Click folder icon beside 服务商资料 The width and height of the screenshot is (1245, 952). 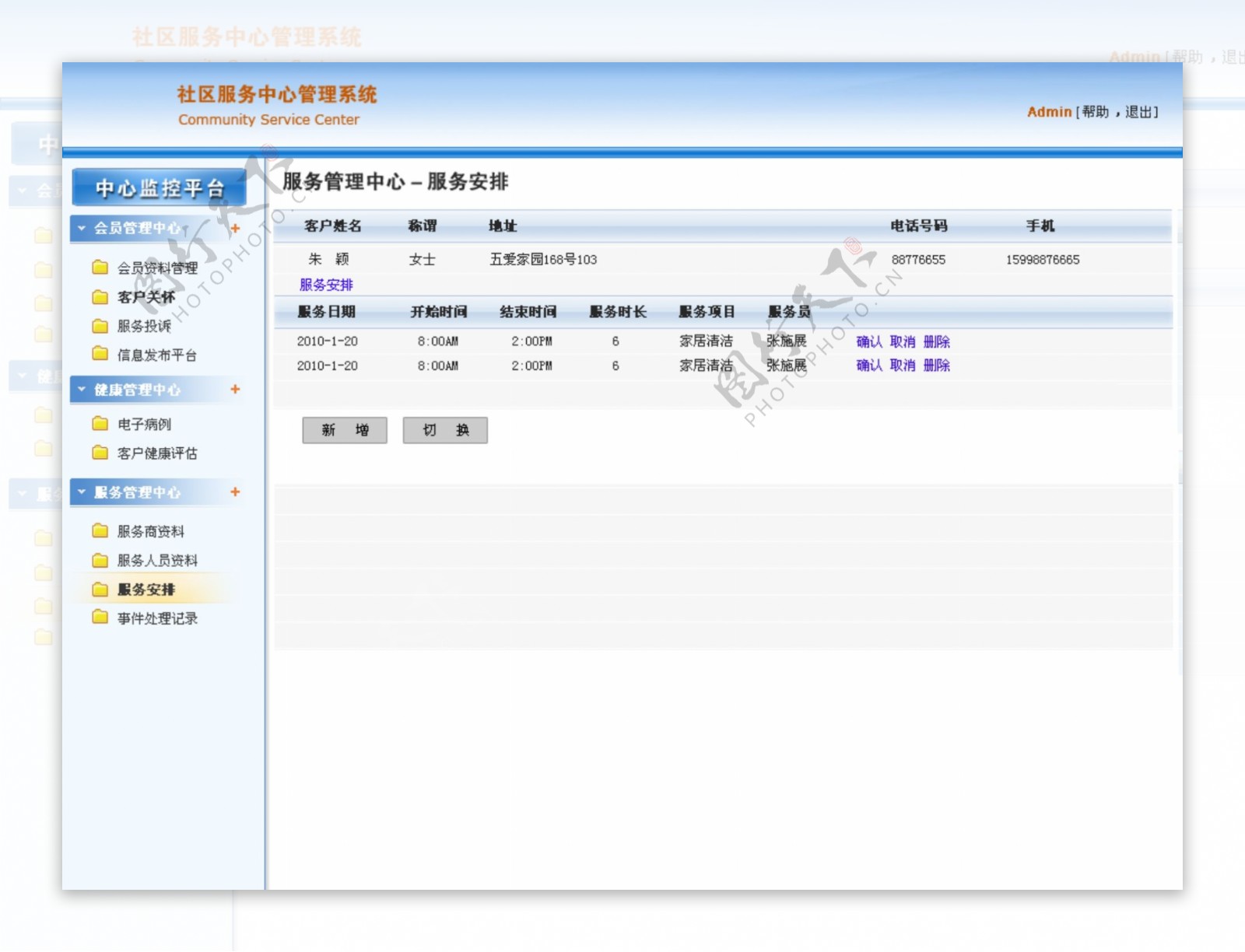100,531
